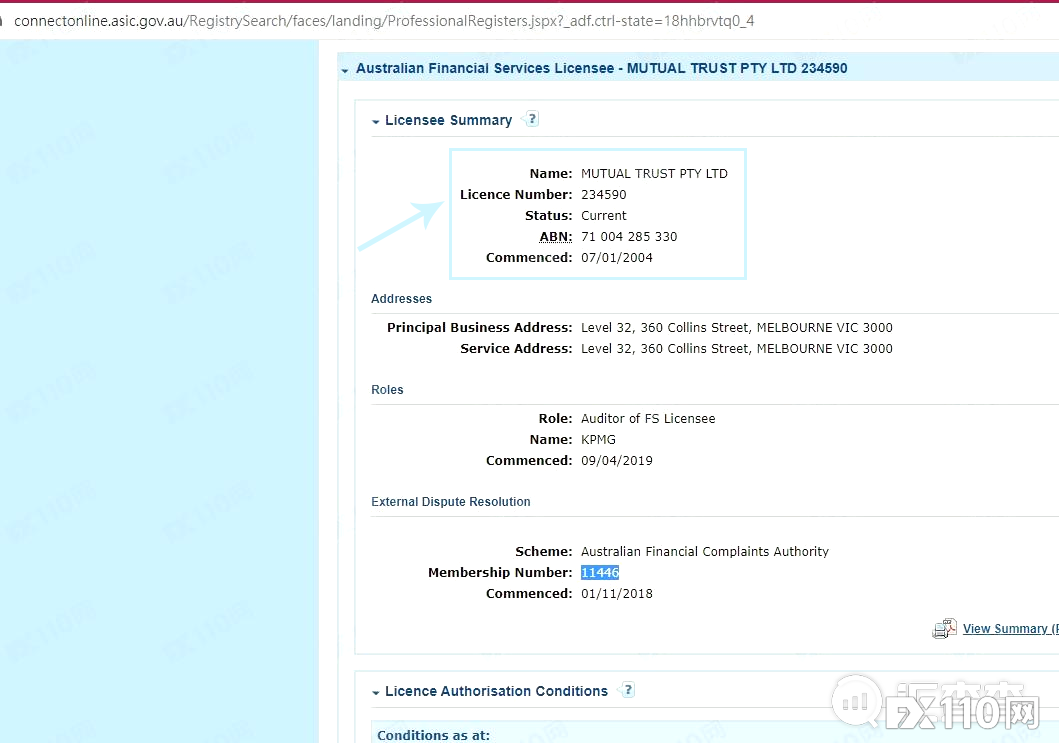Open help icon beside Licensee Summary
Screen dimensions: 1059x743
click(x=532, y=119)
